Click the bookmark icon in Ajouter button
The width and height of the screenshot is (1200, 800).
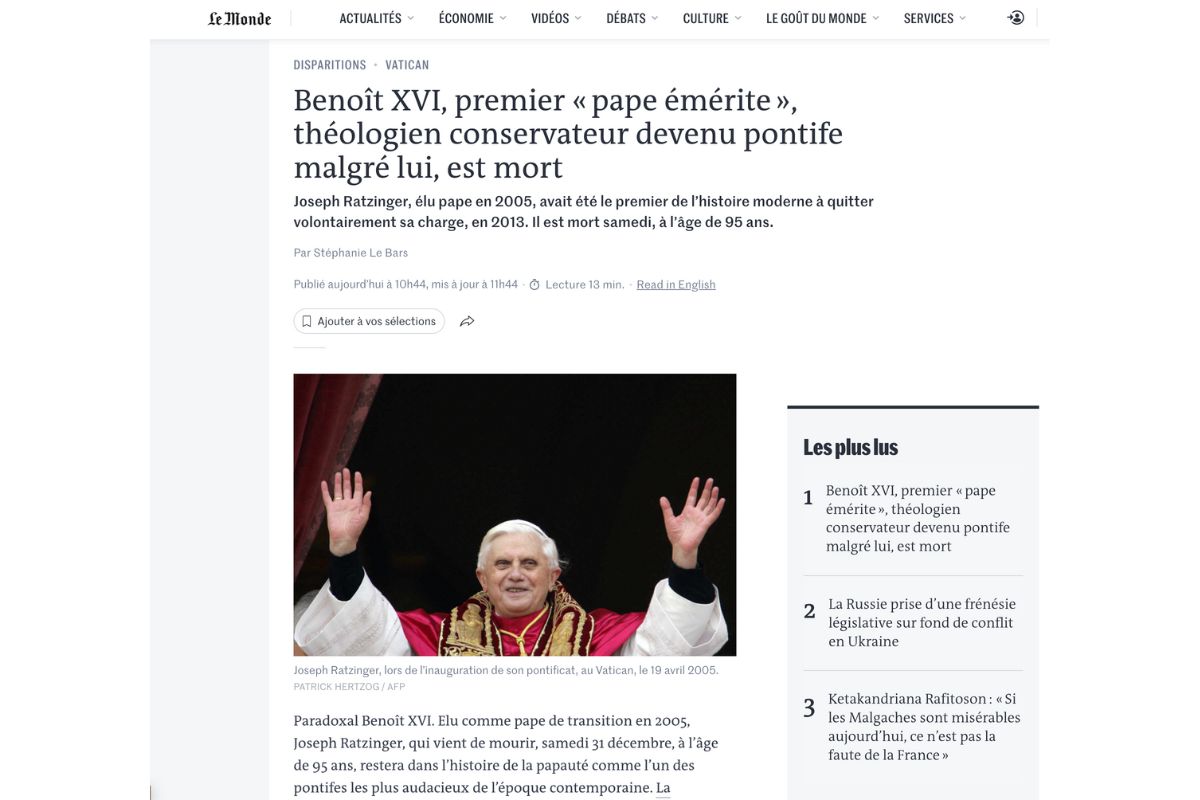(x=307, y=321)
